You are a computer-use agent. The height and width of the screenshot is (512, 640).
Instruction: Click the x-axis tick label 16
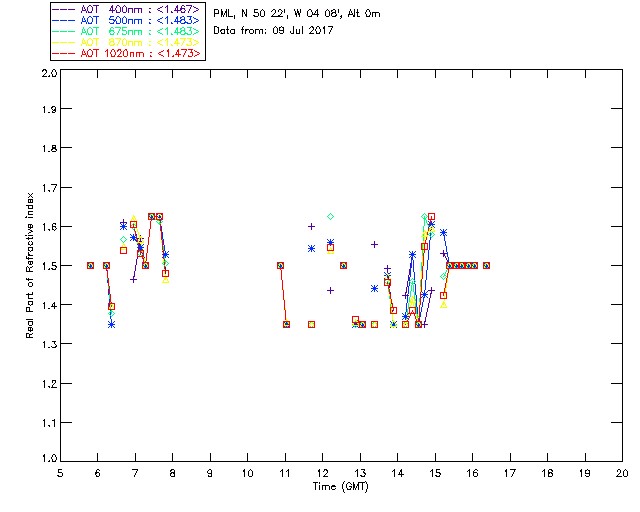(472, 473)
